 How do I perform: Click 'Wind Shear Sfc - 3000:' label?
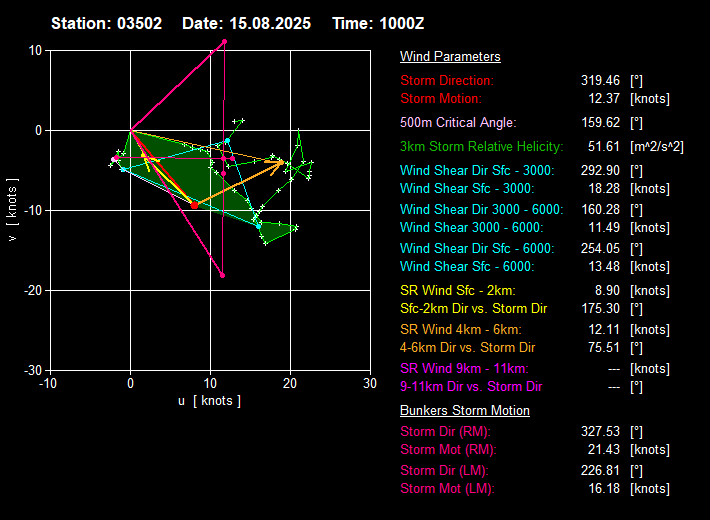[467, 189]
